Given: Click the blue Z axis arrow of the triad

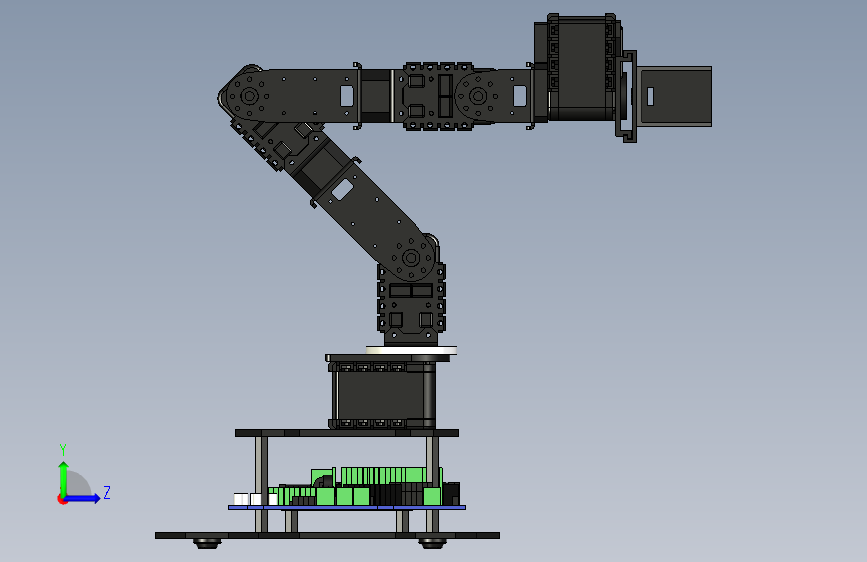Looking at the screenshot, I should [x=83, y=498].
